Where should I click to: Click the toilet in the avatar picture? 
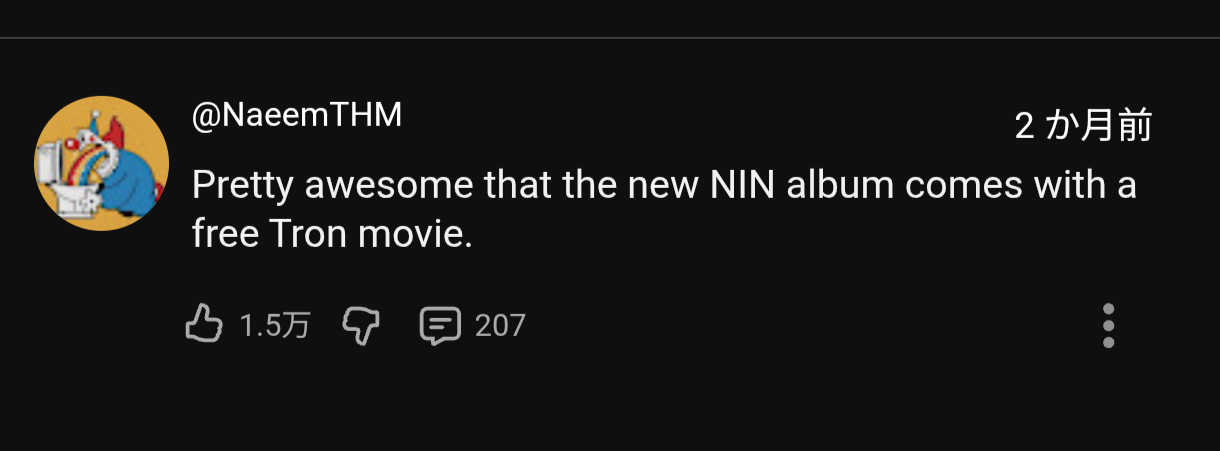69,182
